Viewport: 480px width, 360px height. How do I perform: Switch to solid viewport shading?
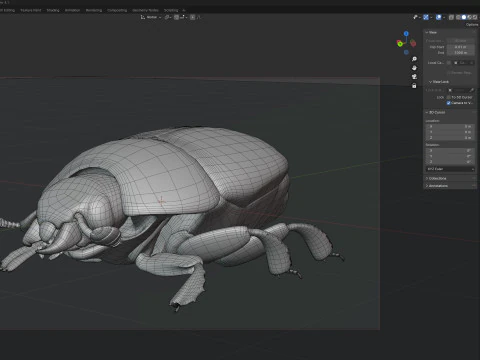coord(464,17)
